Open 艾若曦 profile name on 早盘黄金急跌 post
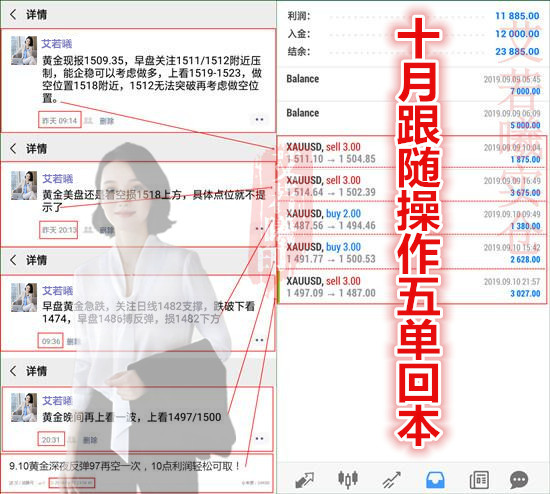 pyautogui.click(x=58, y=291)
